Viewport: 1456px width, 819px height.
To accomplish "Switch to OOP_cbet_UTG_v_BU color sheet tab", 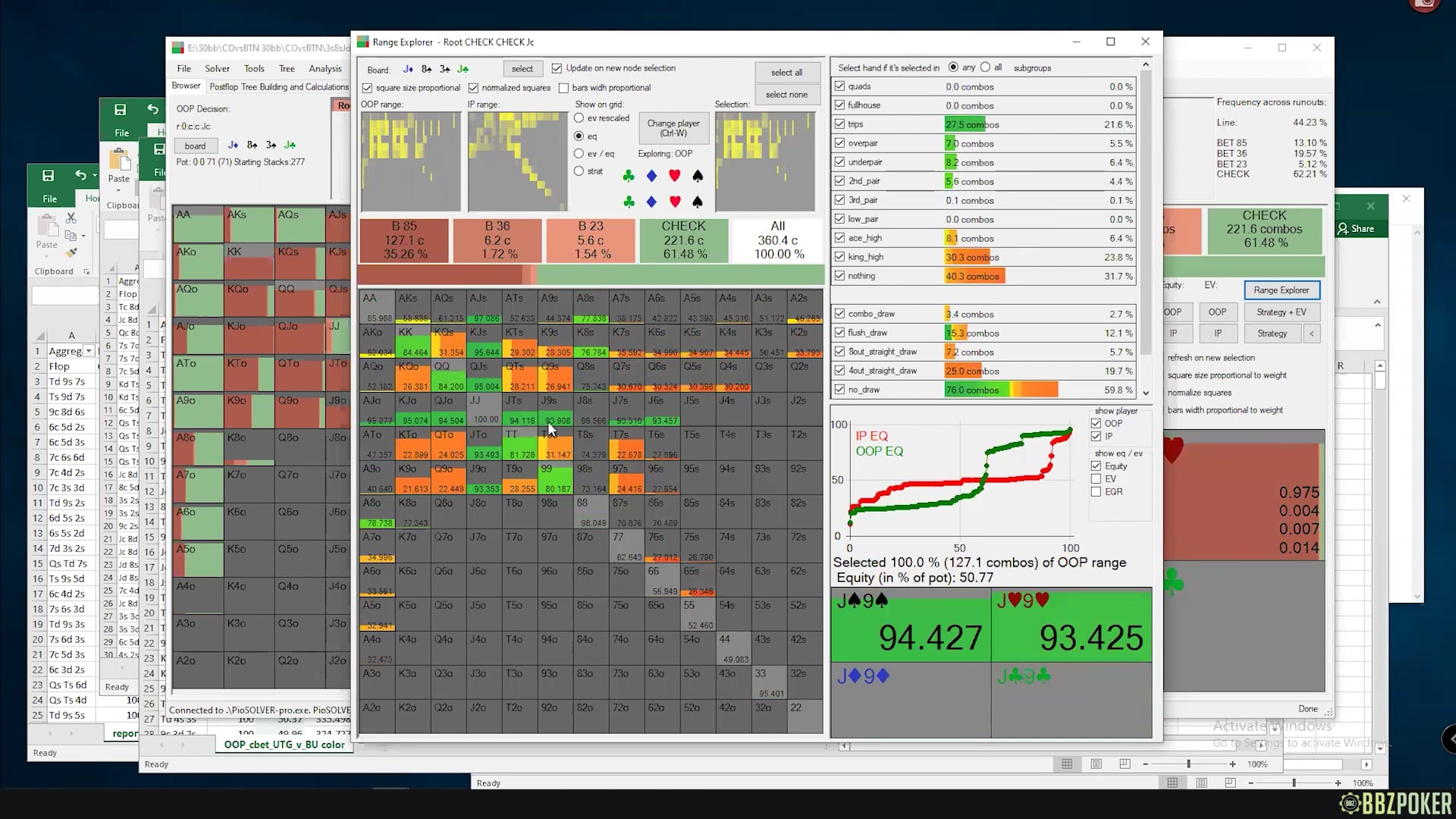I will point(284,745).
